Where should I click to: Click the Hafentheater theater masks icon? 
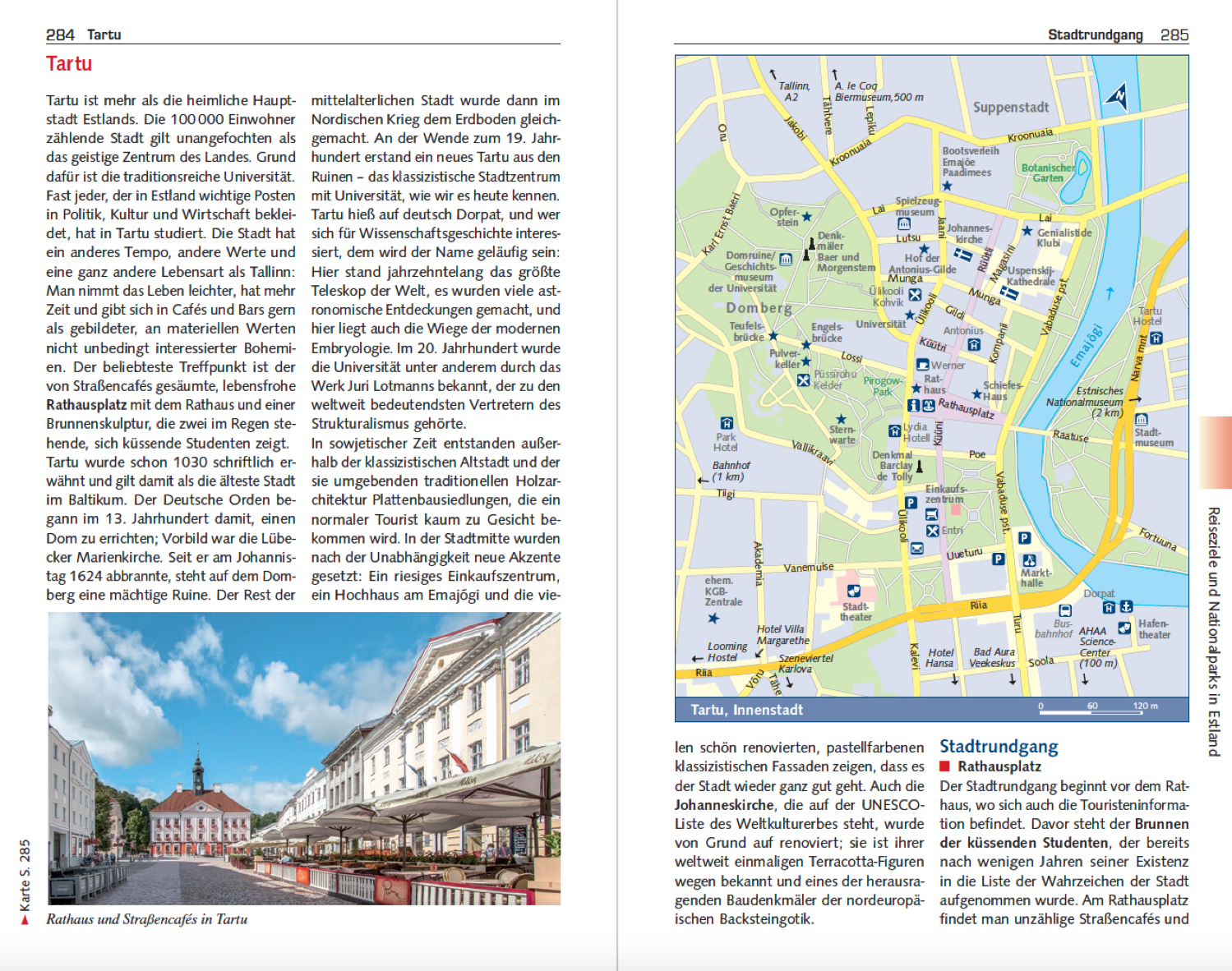pos(1124,628)
